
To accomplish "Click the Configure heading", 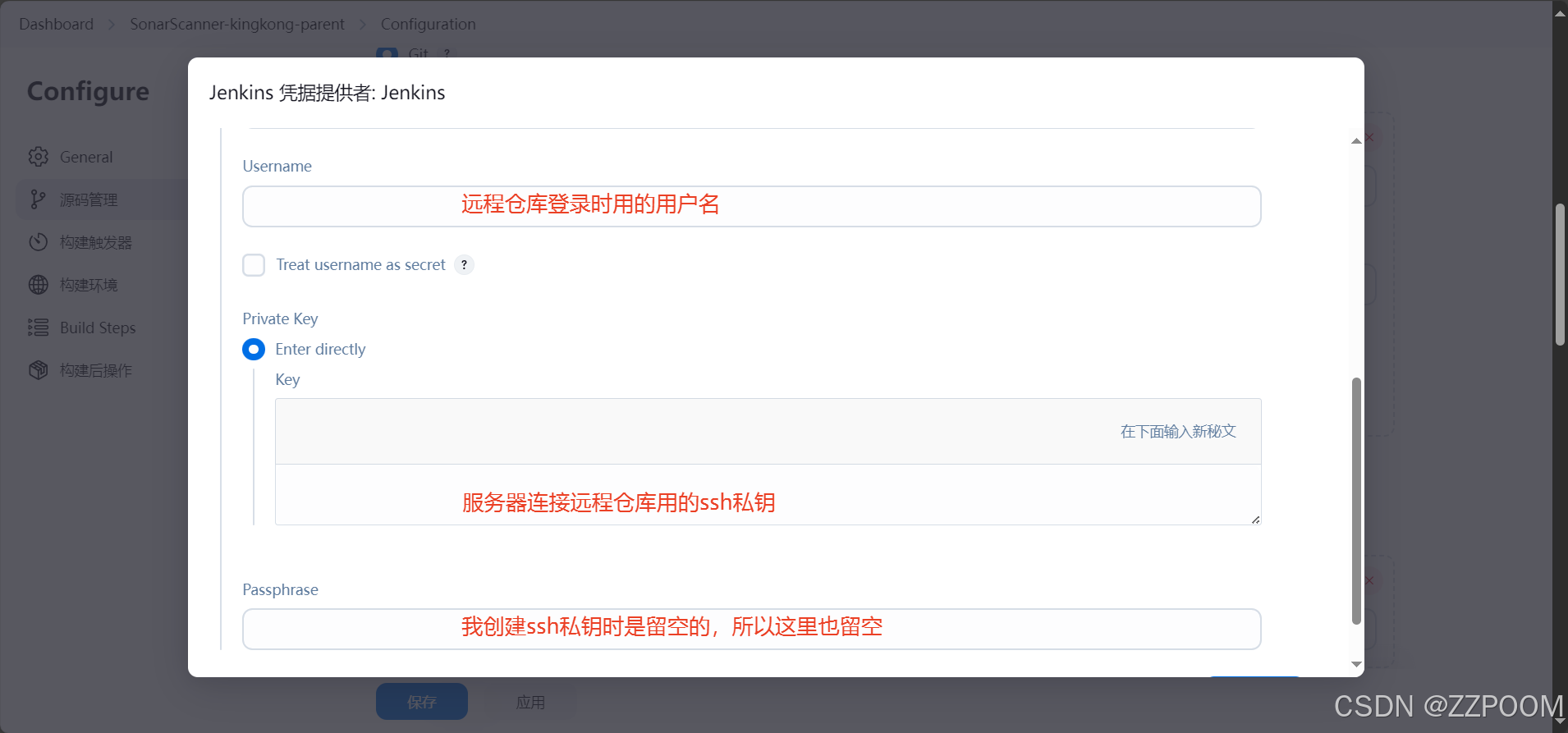I will point(89,92).
